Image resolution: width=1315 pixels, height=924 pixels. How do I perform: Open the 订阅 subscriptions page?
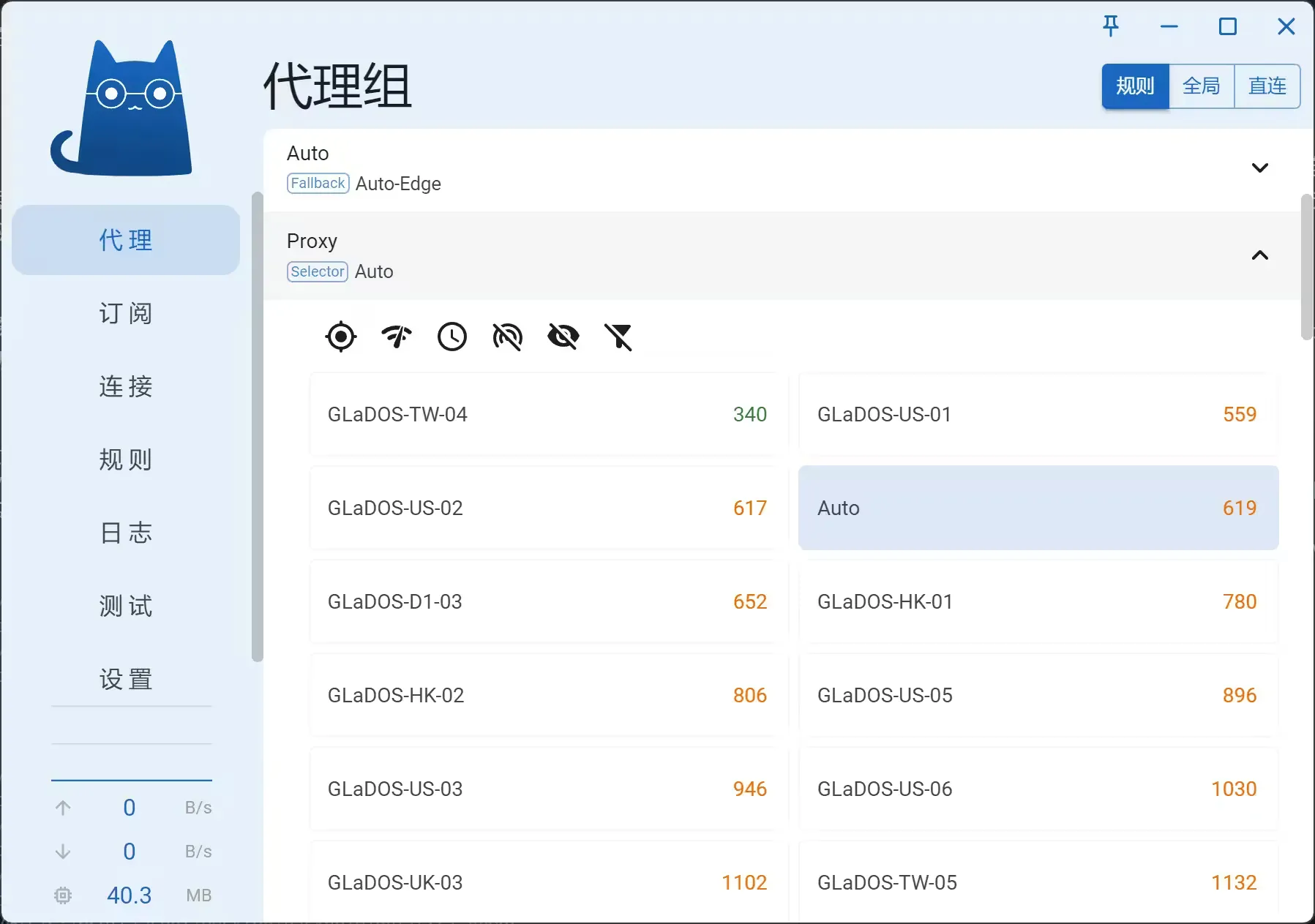pos(126,313)
